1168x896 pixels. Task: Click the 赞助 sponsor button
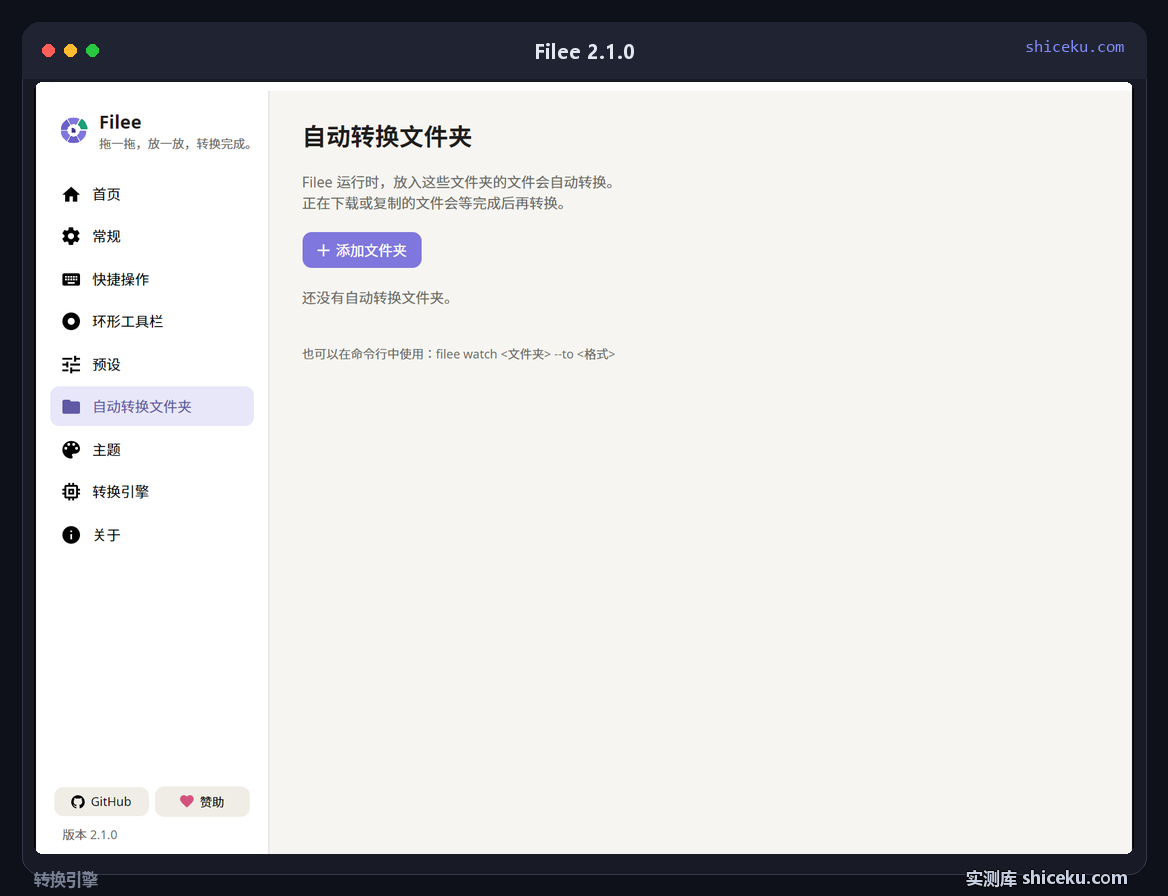click(x=202, y=801)
